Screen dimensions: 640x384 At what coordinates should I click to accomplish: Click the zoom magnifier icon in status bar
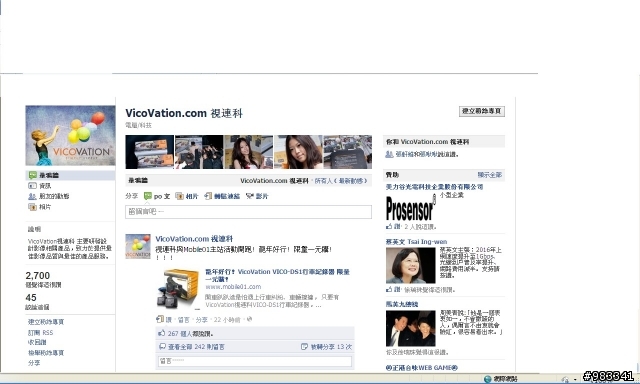(564, 380)
